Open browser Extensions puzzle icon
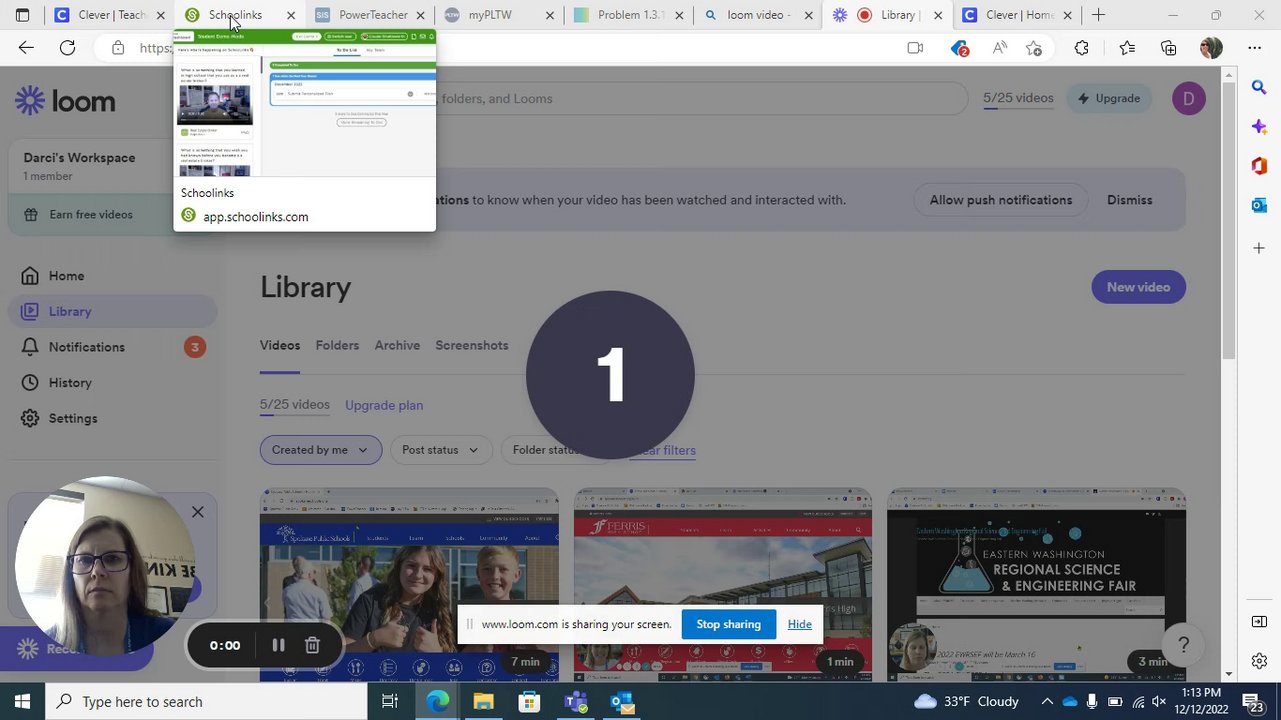The width and height of the screenshot is (1281, 720). [1082, 48]
